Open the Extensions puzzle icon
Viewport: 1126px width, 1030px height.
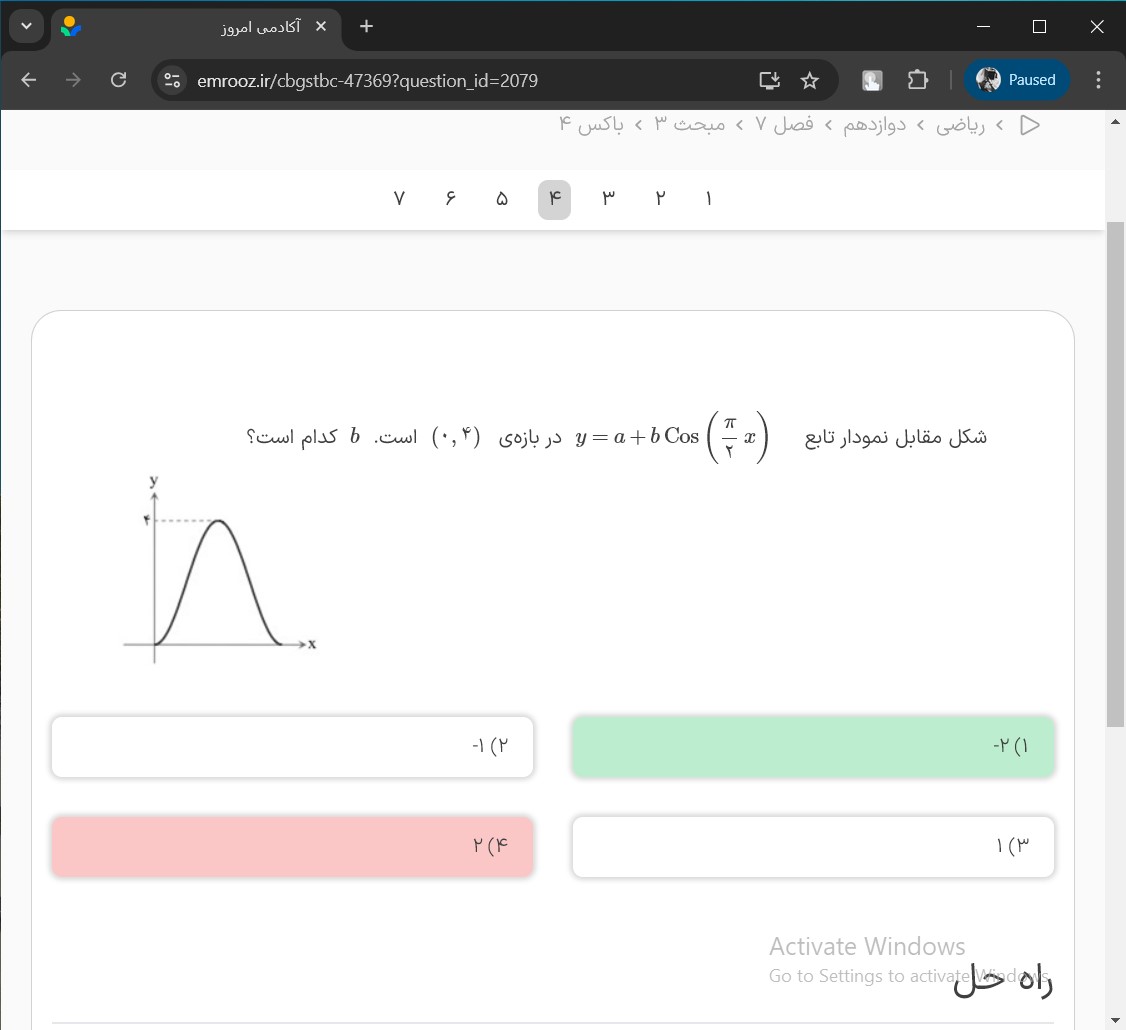coord(918,80)
